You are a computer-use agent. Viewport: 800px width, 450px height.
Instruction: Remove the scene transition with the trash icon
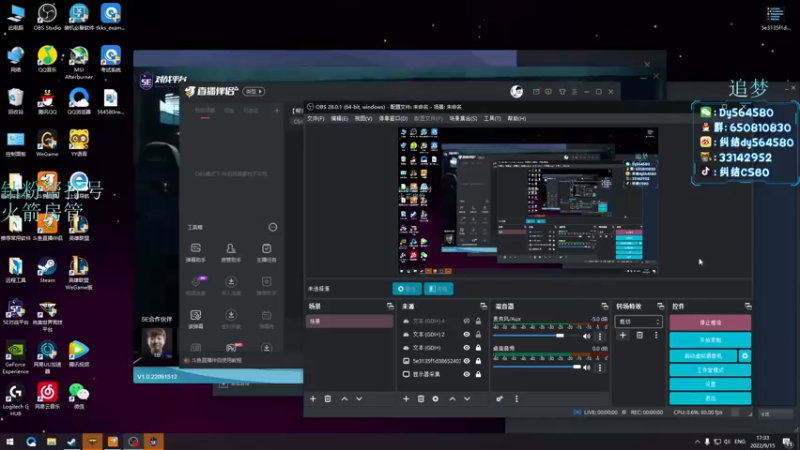point(639,335)
